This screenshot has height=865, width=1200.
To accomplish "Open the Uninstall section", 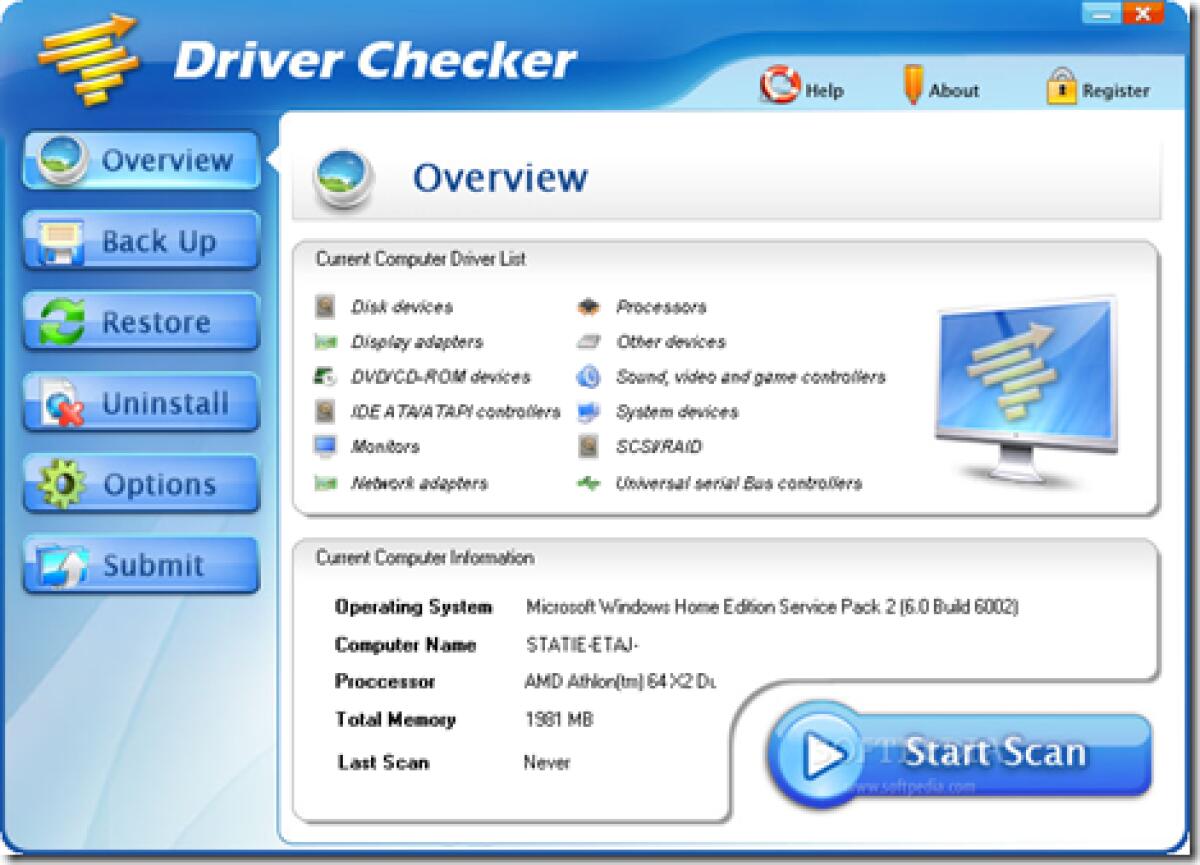I will pos(140,403).
